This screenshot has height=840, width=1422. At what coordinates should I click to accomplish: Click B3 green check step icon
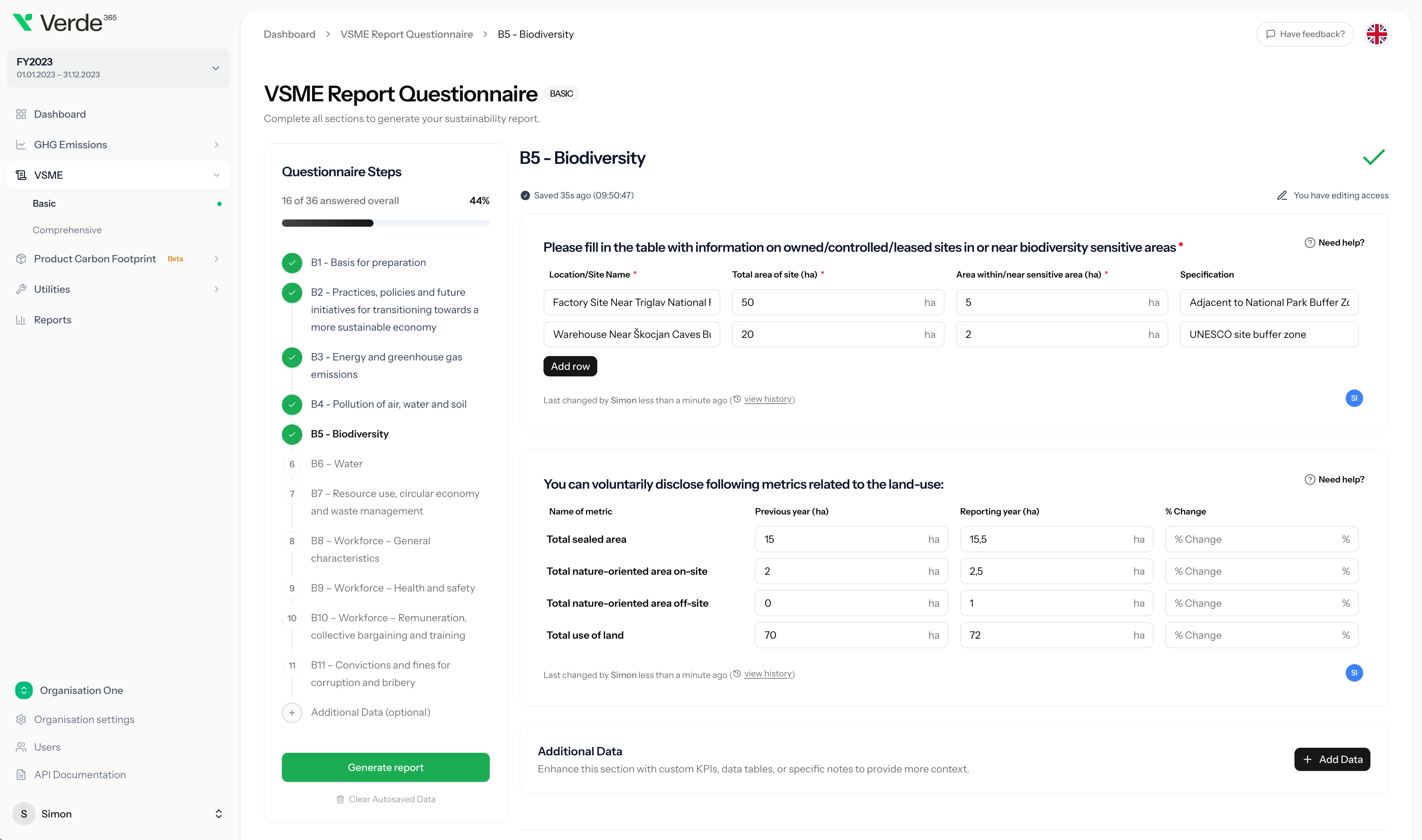coord(292,357)
